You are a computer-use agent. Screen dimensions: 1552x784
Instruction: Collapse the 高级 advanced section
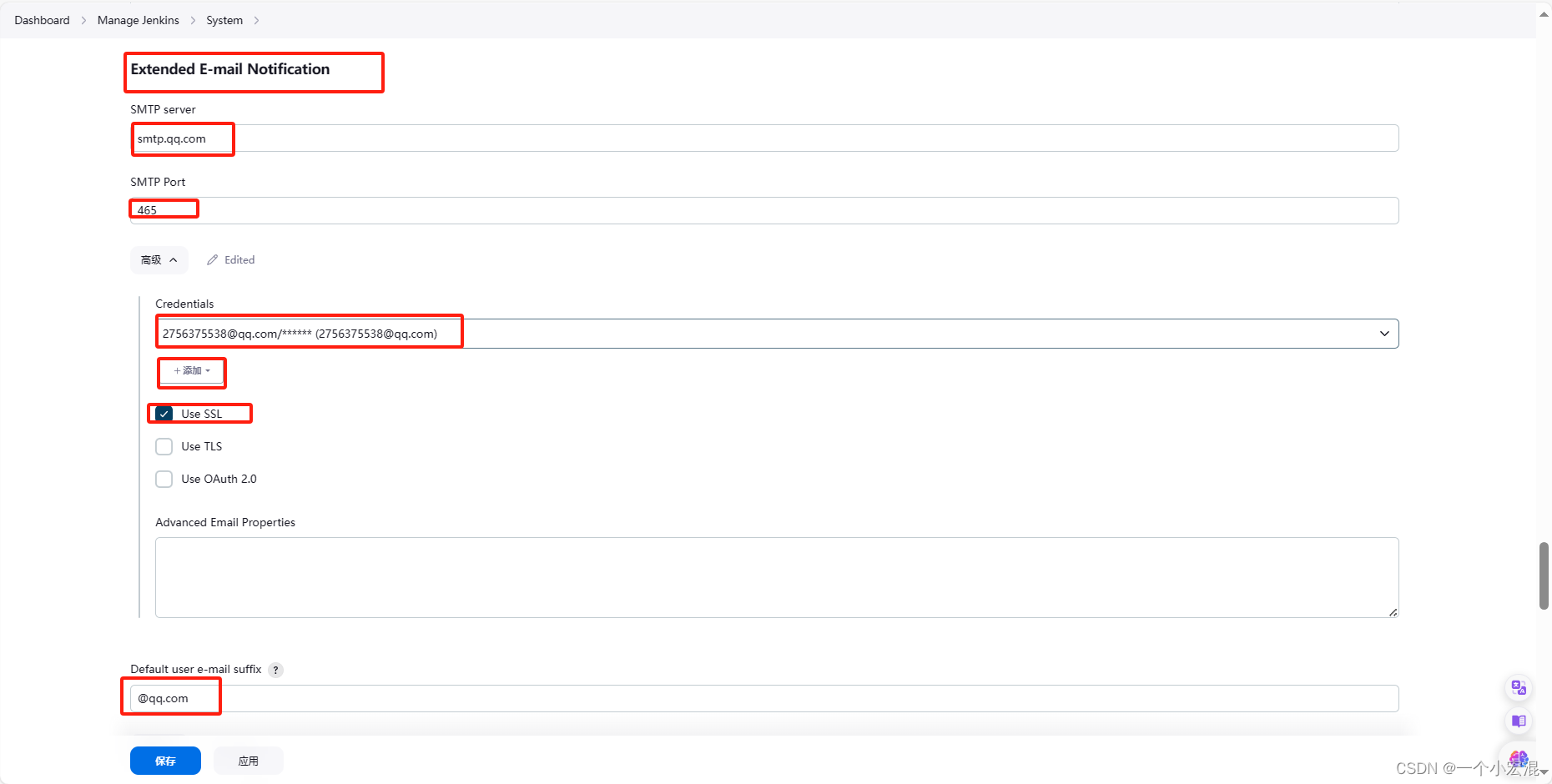tap(159, 259)
